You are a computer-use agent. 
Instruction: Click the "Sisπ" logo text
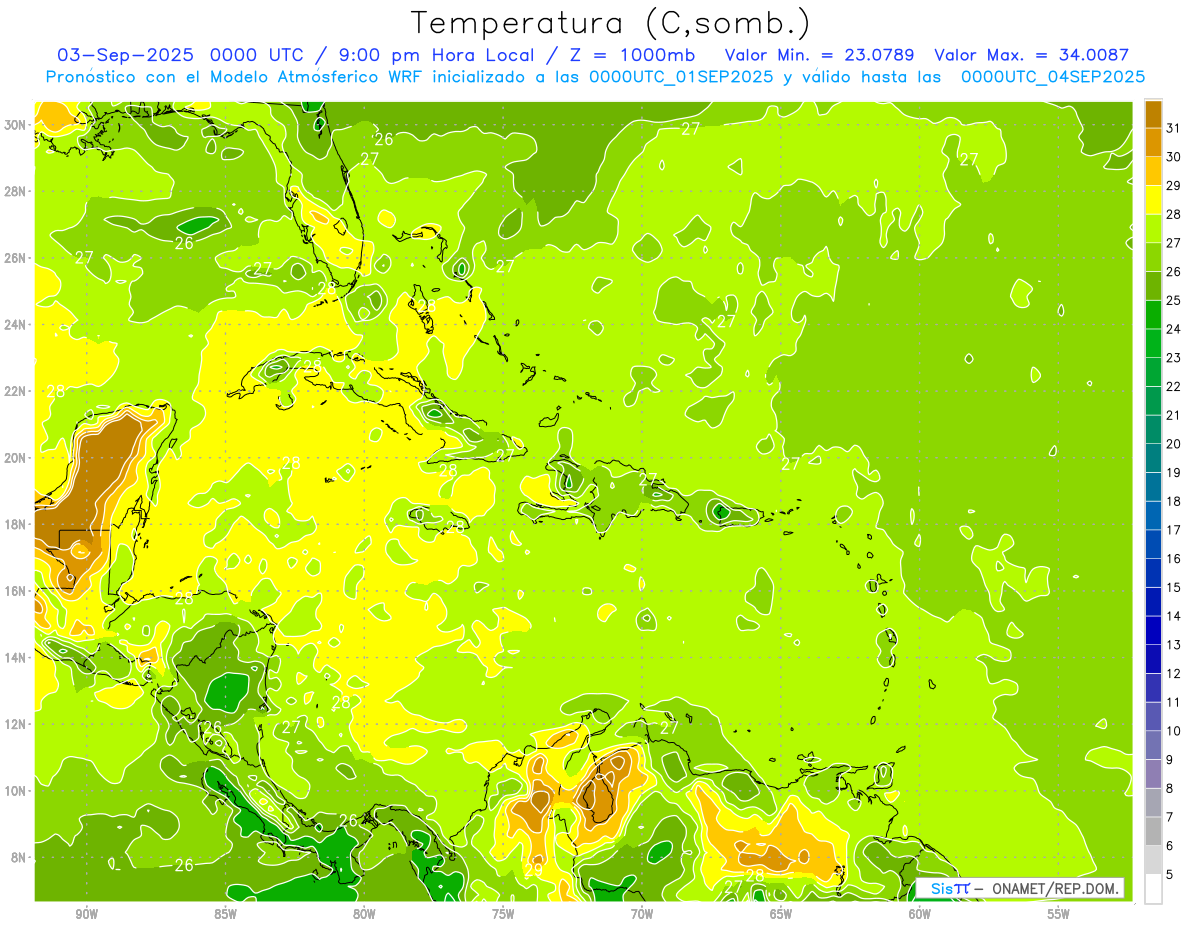tap(950, 888)
